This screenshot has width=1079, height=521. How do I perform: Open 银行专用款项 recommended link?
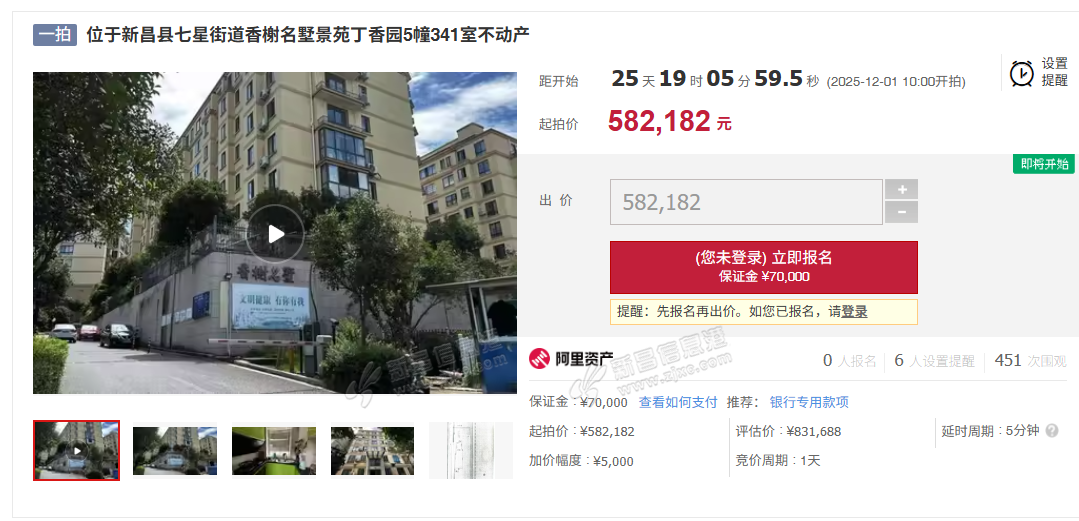click(809, 402)
